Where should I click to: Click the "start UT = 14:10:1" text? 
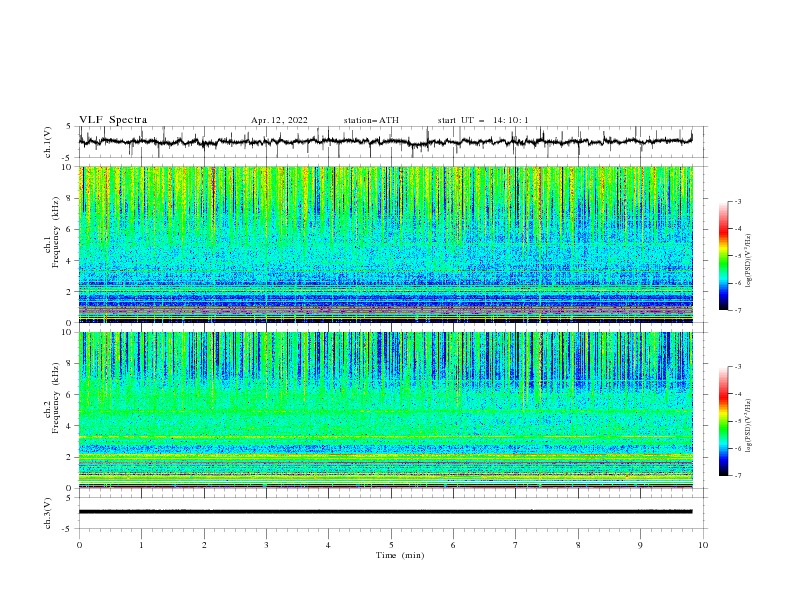pos(483,120)
